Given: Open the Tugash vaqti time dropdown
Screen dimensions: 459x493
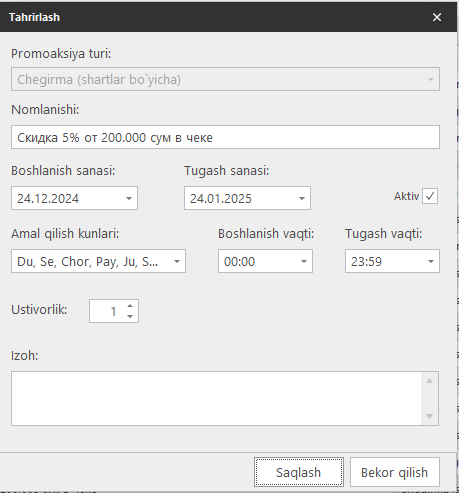Looking at the screenshot, I should [431, 261].
